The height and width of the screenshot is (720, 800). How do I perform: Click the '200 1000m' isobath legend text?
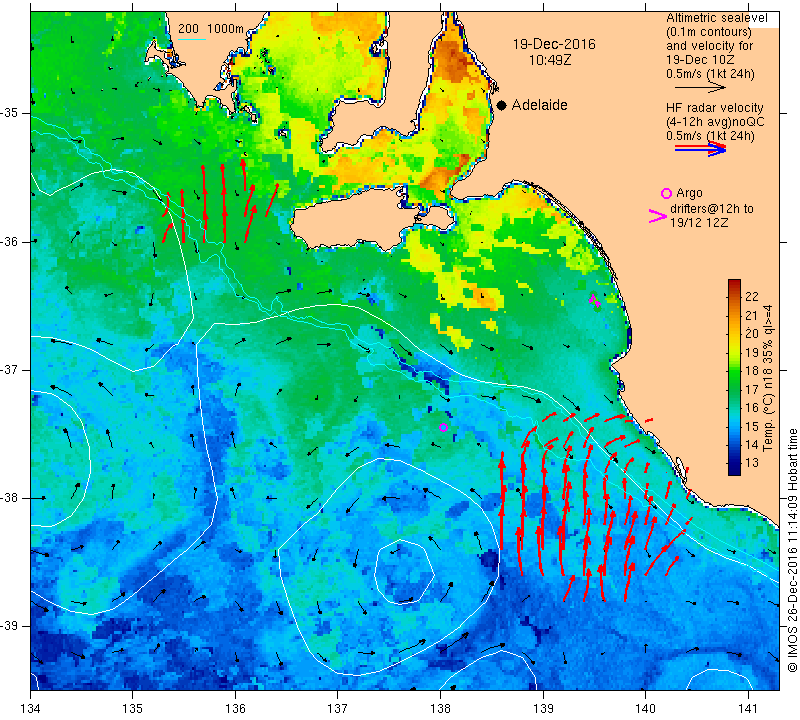coord(211,29)
